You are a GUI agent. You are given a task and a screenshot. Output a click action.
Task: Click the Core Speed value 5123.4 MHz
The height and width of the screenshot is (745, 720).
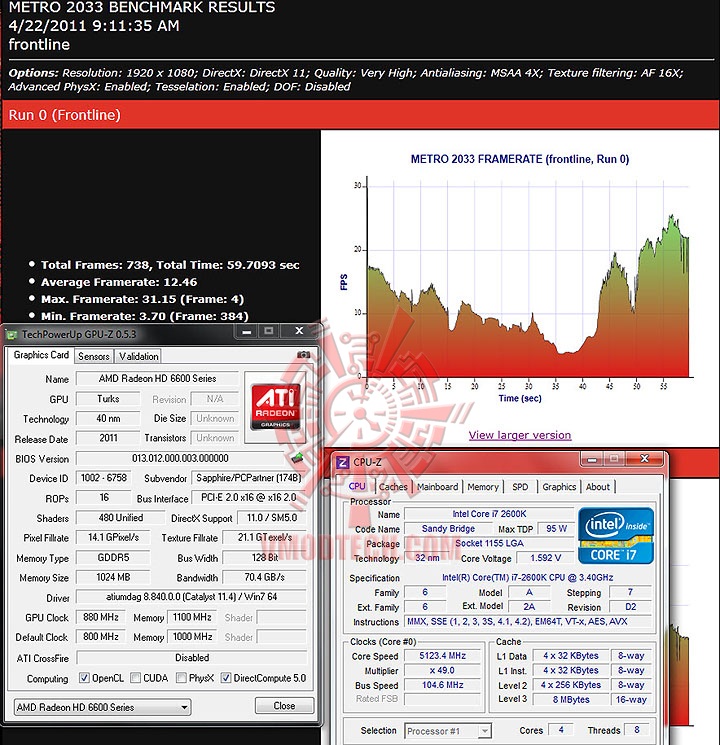[442, 656]
